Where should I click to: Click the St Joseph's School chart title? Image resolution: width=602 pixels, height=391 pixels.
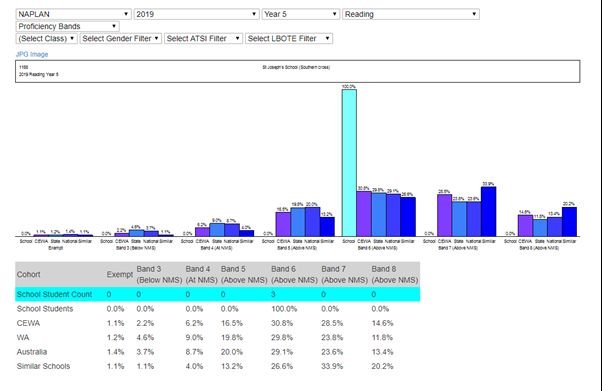click(296, 67)
